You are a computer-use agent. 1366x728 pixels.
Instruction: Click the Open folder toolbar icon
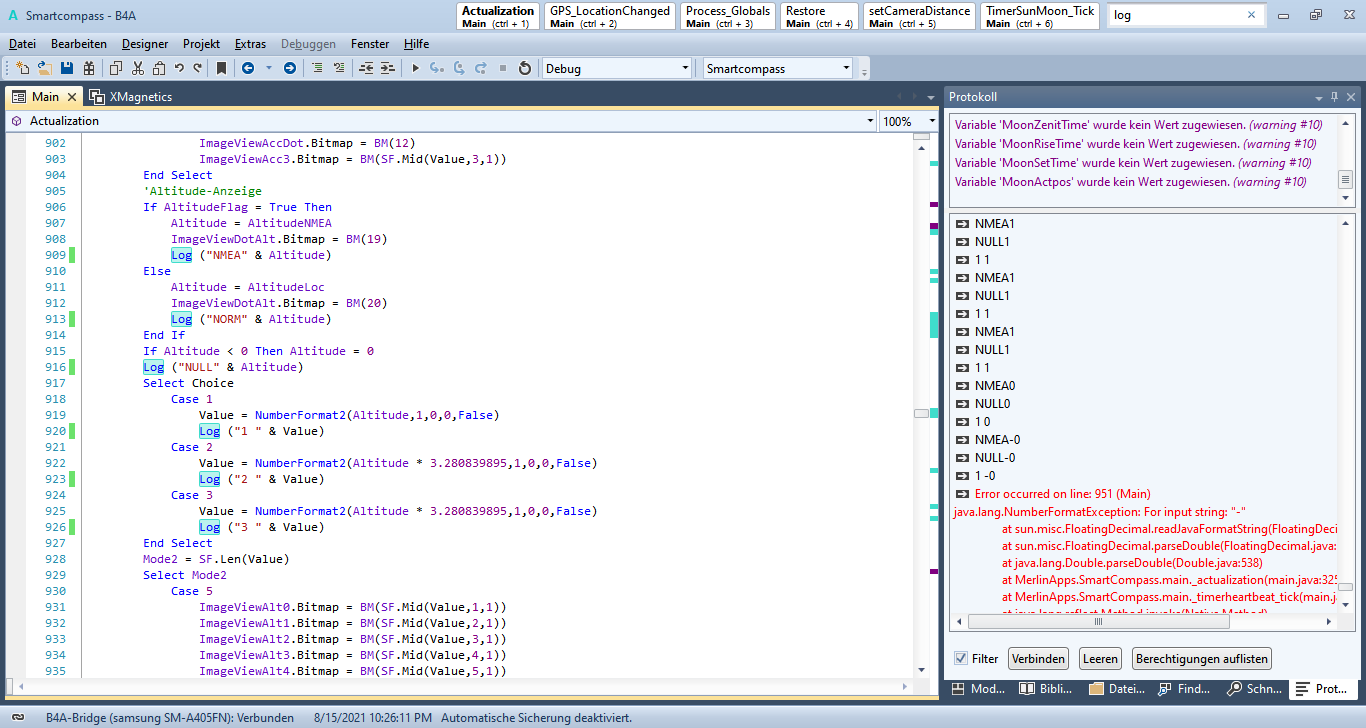(x=44, y=68)
